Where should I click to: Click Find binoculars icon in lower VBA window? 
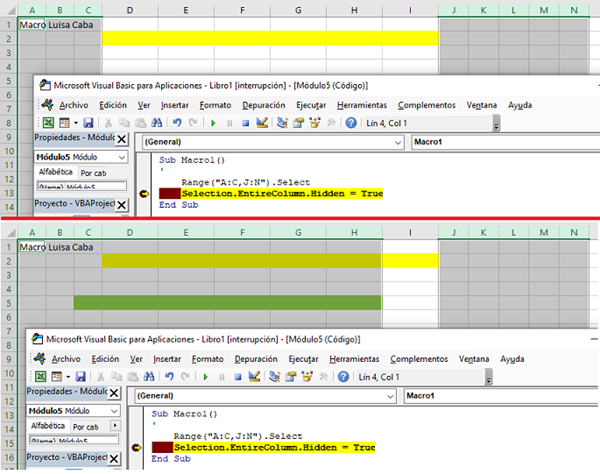click(x=149, y=376)
